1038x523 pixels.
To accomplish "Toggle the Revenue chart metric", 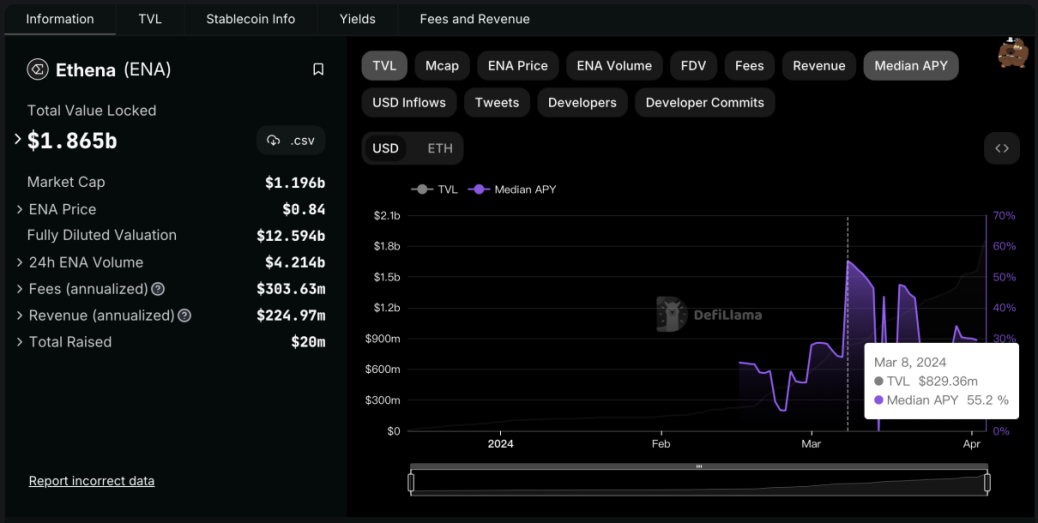I will [x=819, y=66].
